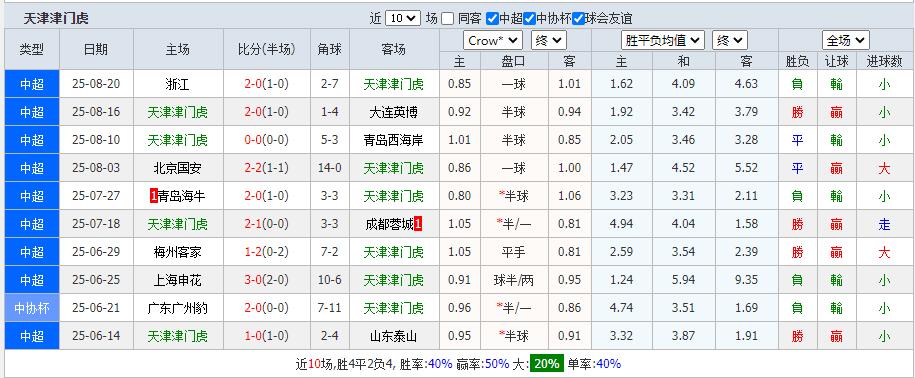Click the 大 result in 北京国安 row

click(884, 168)
